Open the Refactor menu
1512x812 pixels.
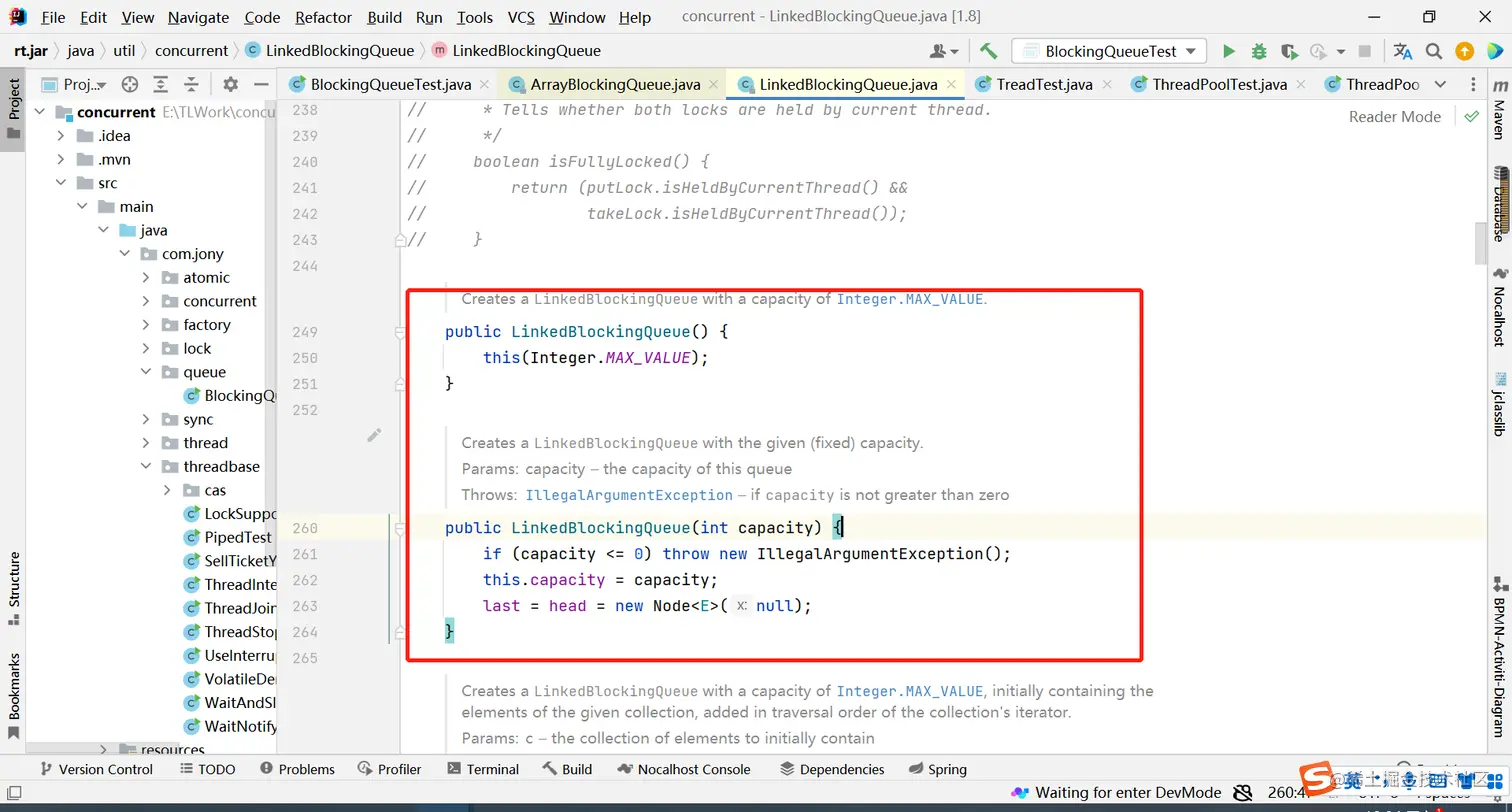coord(323,17)
